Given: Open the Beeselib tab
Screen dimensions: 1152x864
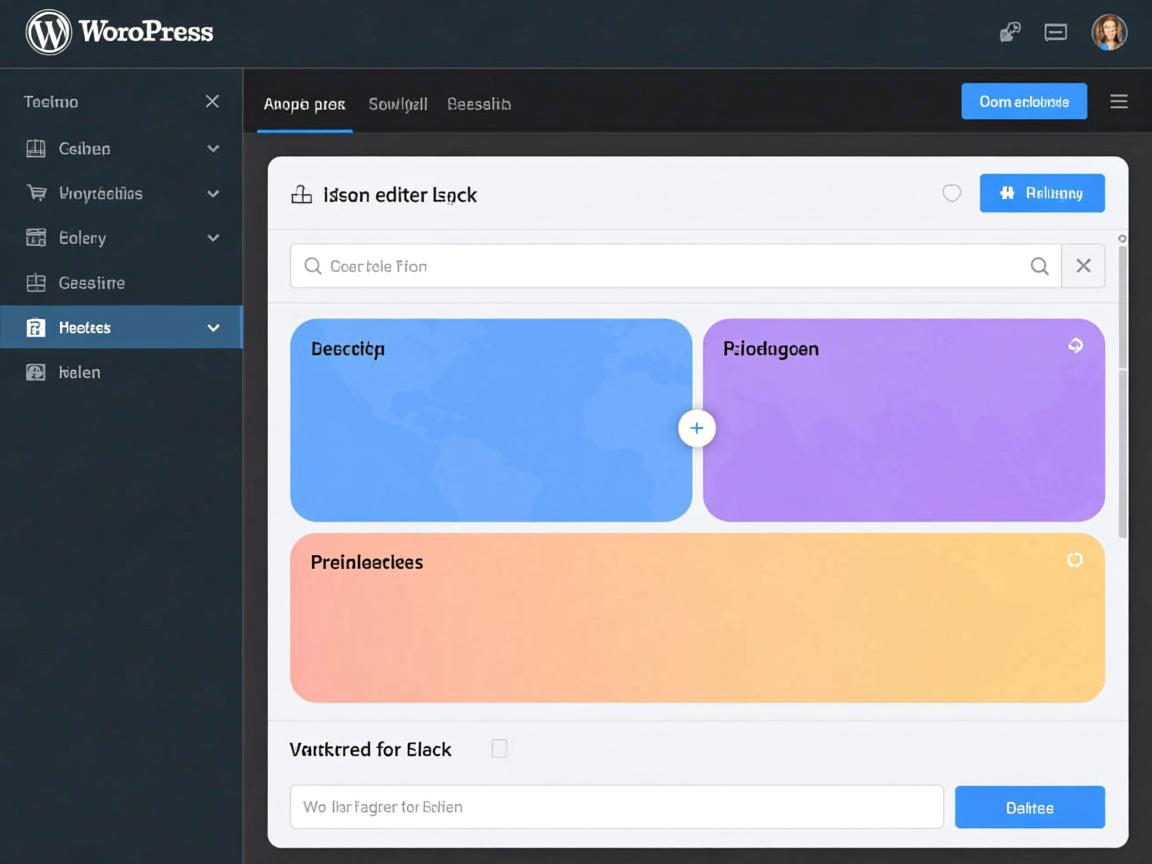Looking at the screenshot, I should [478, 104].
